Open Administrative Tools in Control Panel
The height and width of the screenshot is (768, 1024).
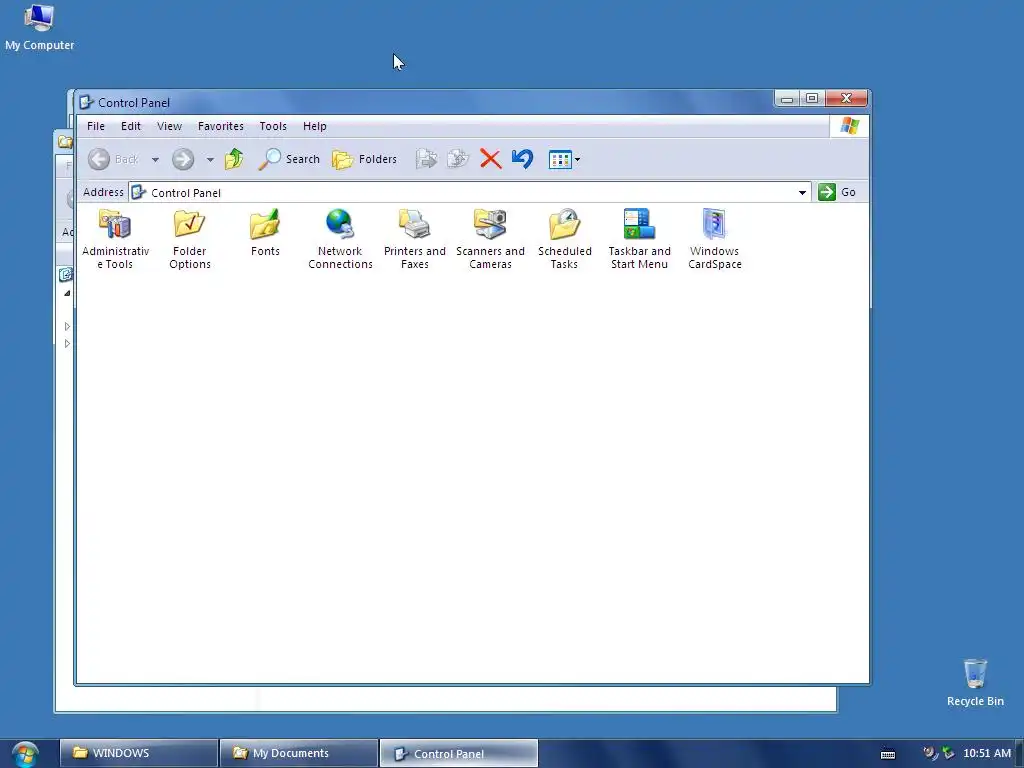(x=115, y=239)
